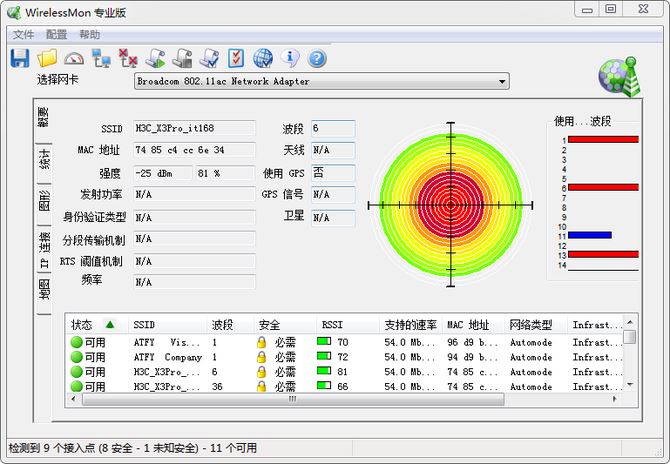Click the globe with checkmark icon

coord(263,59)
